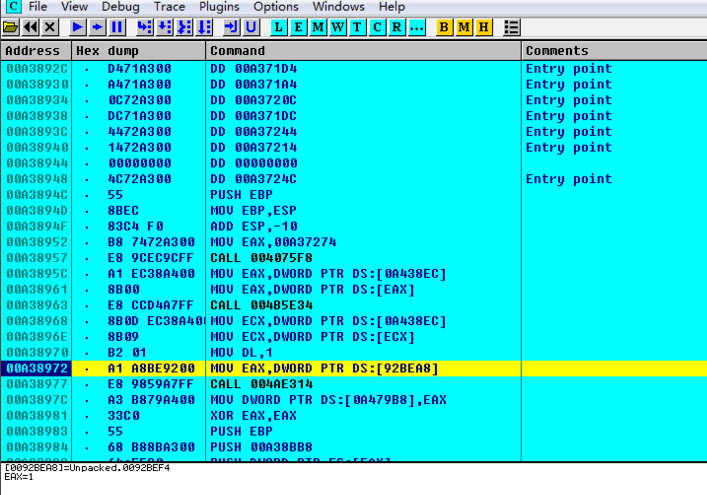Open search results with R button
The height and width of the screenshot is (495, 707).
[x=397, y=28]
